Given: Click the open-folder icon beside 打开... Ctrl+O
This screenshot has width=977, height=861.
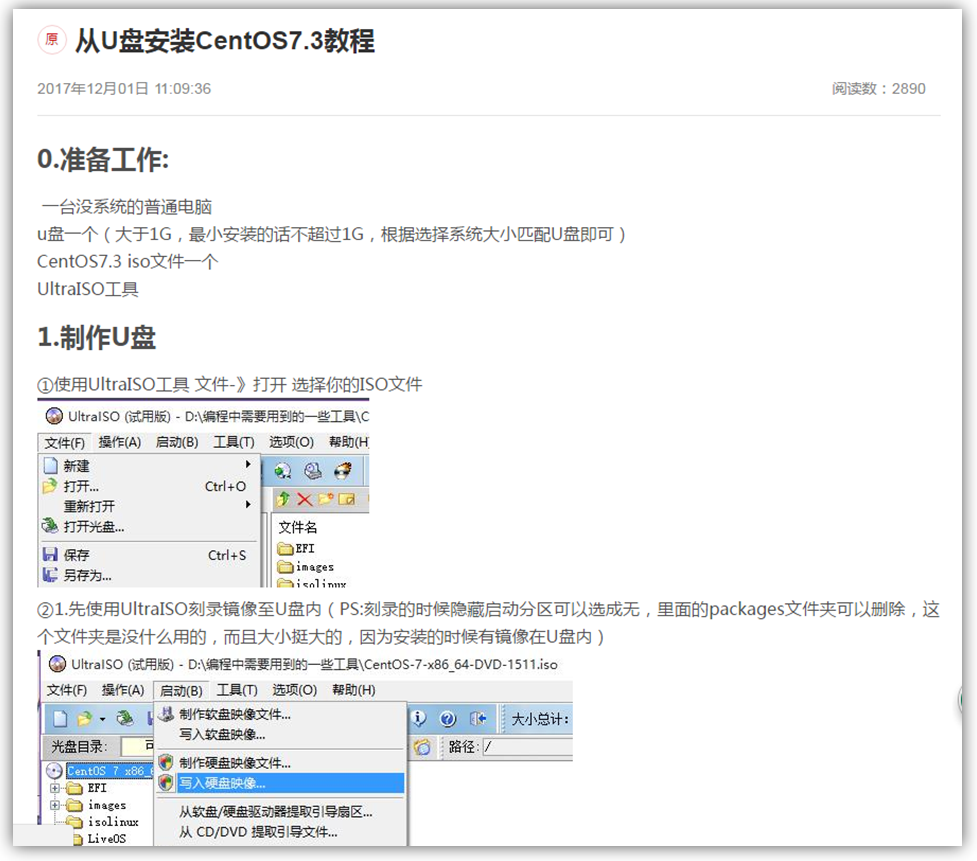Looking at the screenshot, I should pos(50,486).
